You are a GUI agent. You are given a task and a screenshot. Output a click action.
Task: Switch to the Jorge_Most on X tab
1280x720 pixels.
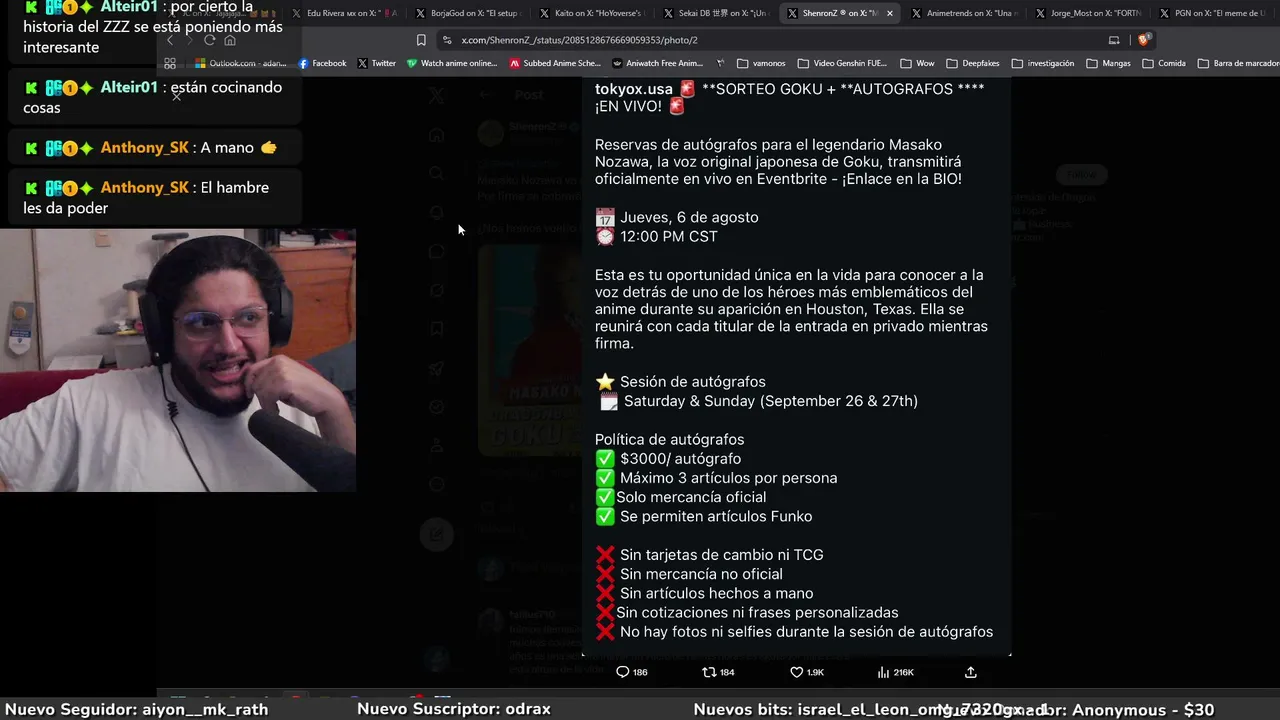(x=1088, y=14)
